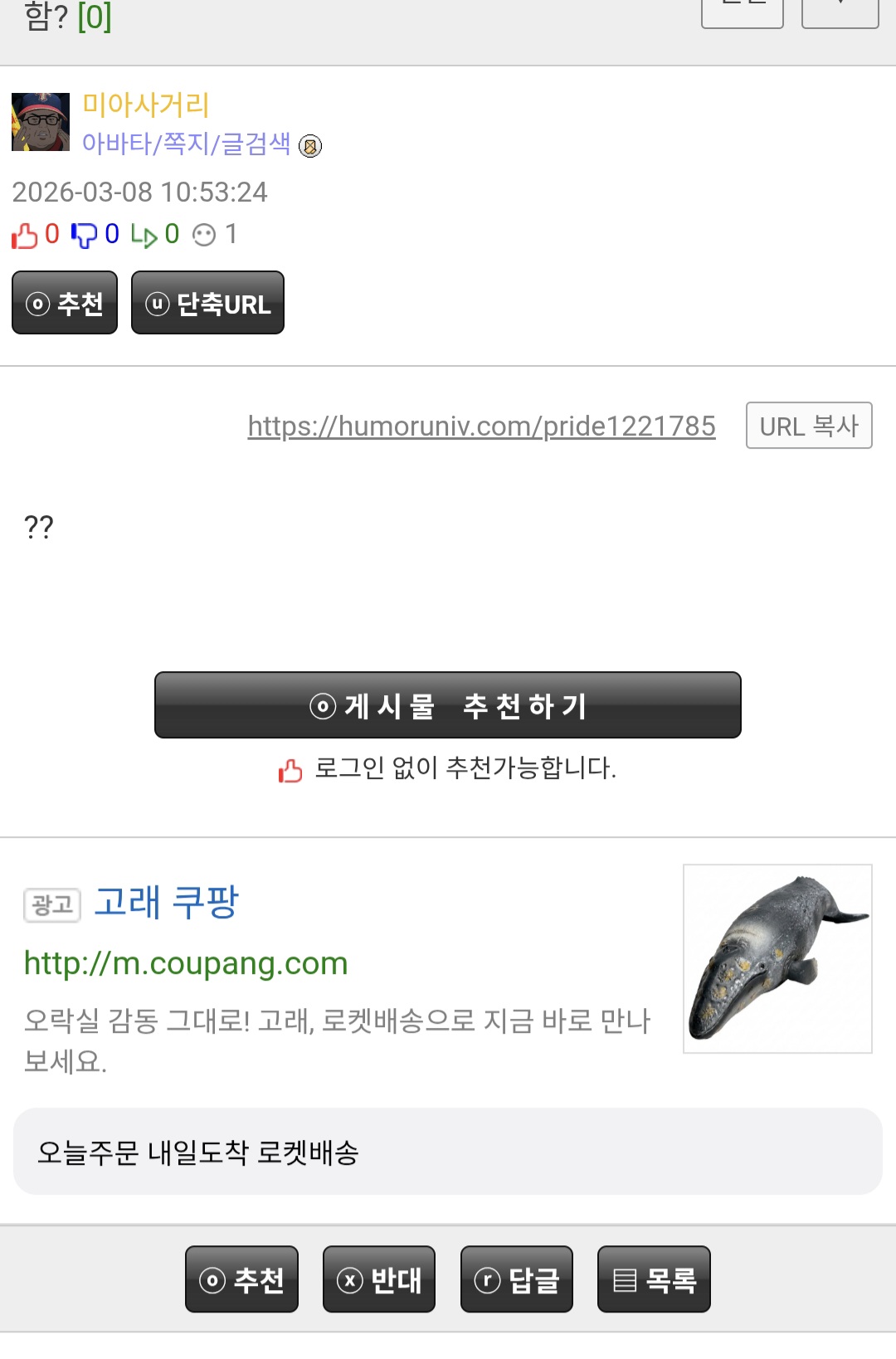Open the 고래 쿠팡 ad title
Viewport: 896px width, 1359px height.
point(167,902)
